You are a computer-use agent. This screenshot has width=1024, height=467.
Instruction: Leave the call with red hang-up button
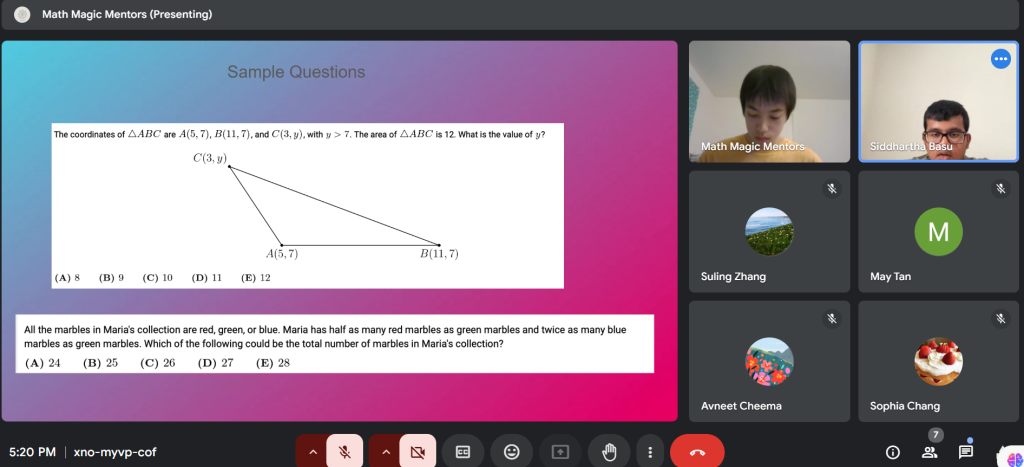click(697, 452)
